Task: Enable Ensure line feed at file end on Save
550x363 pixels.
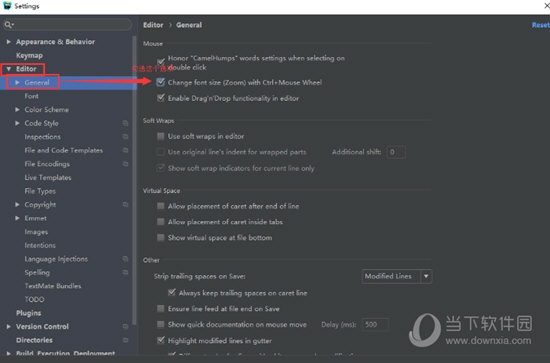Action: (161, 309)
